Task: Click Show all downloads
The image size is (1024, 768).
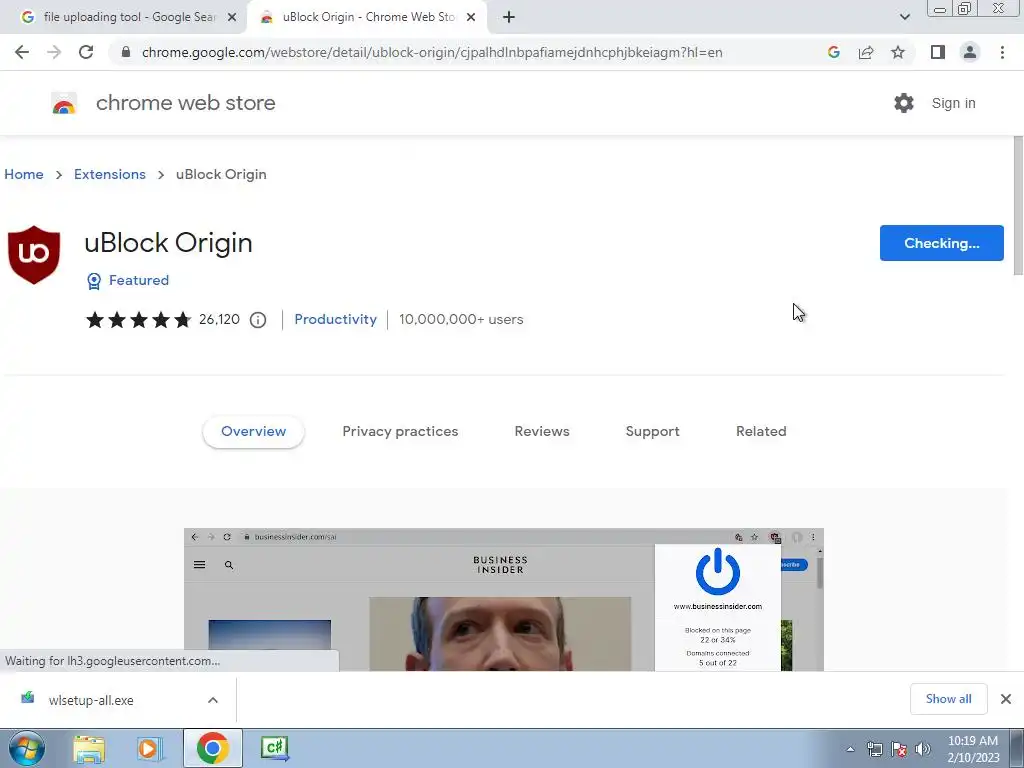Action: click(948, 699)
